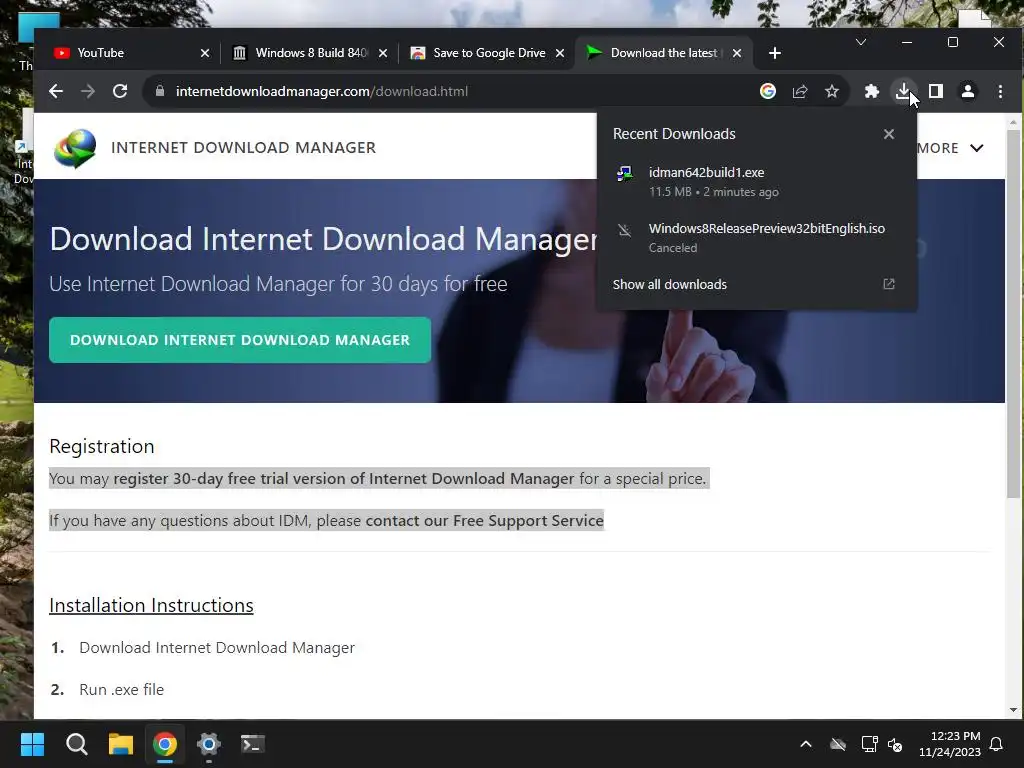The height and width of the screenshot is (768, 1024).
Task: Open contact our Free Support Service link
Action: 485,520
